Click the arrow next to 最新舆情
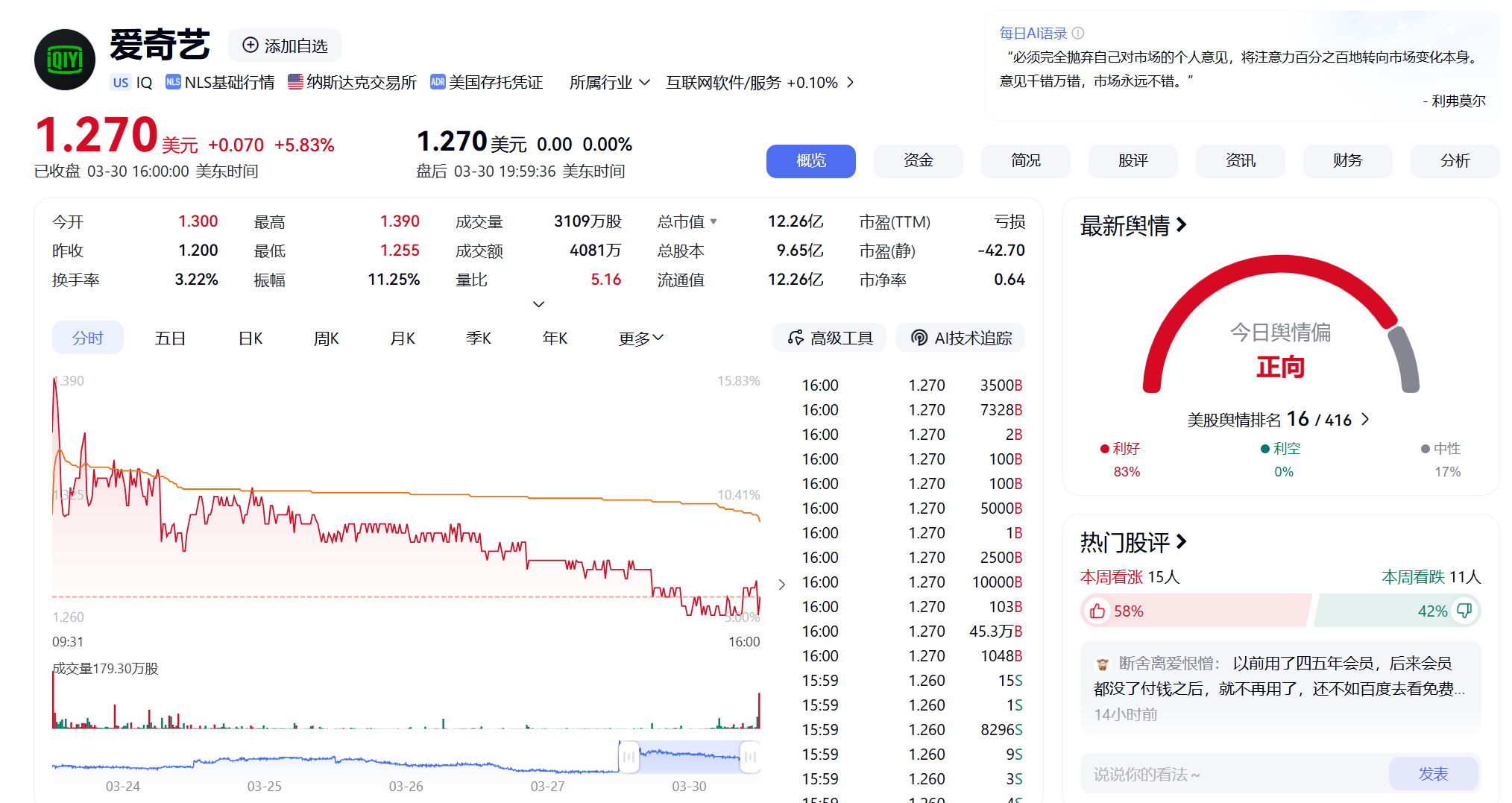Viewport: 1512px width, 803px height. tap(1182, 225)
